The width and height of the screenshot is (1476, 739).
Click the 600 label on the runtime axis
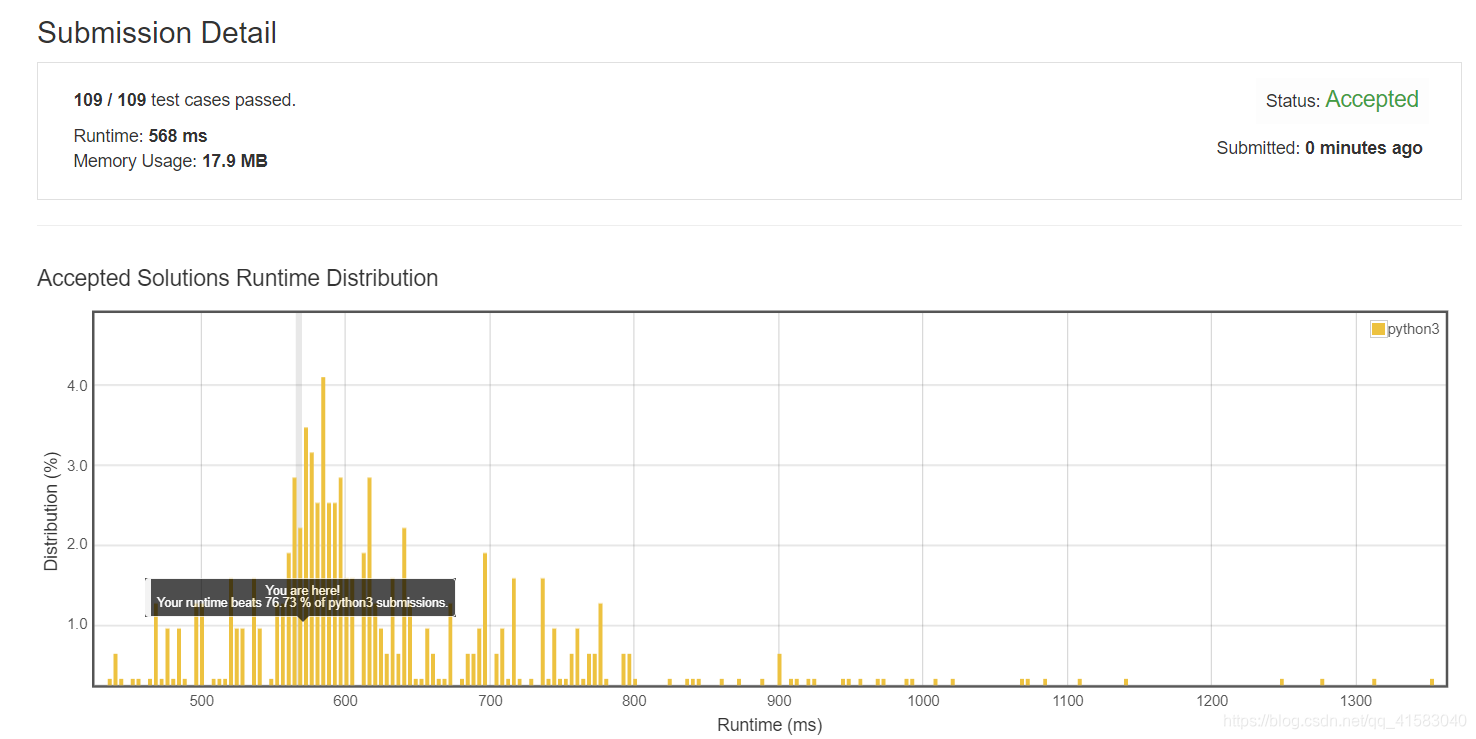click(x=345, y=701)
